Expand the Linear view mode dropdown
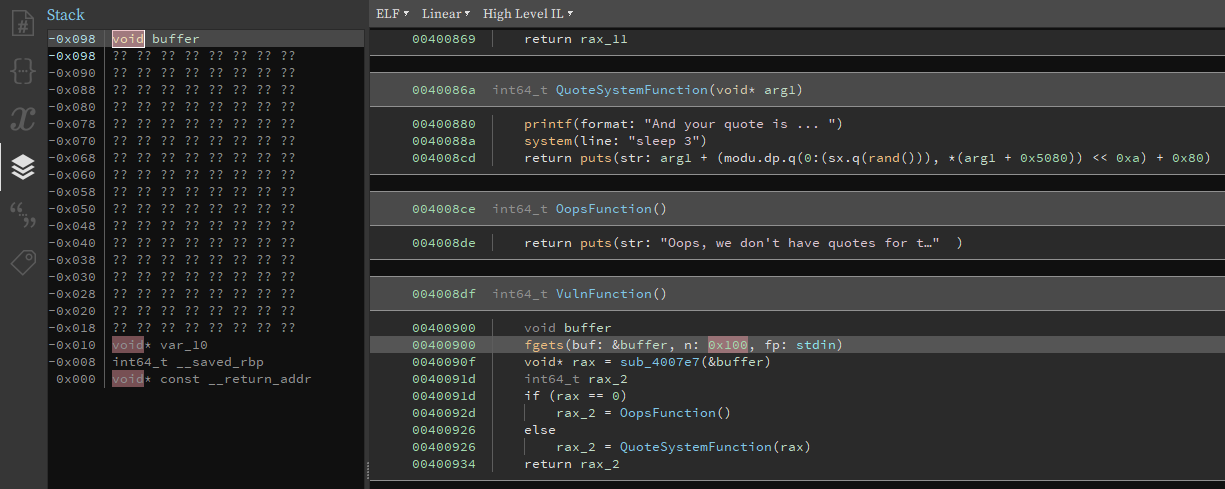 point(445,14)
